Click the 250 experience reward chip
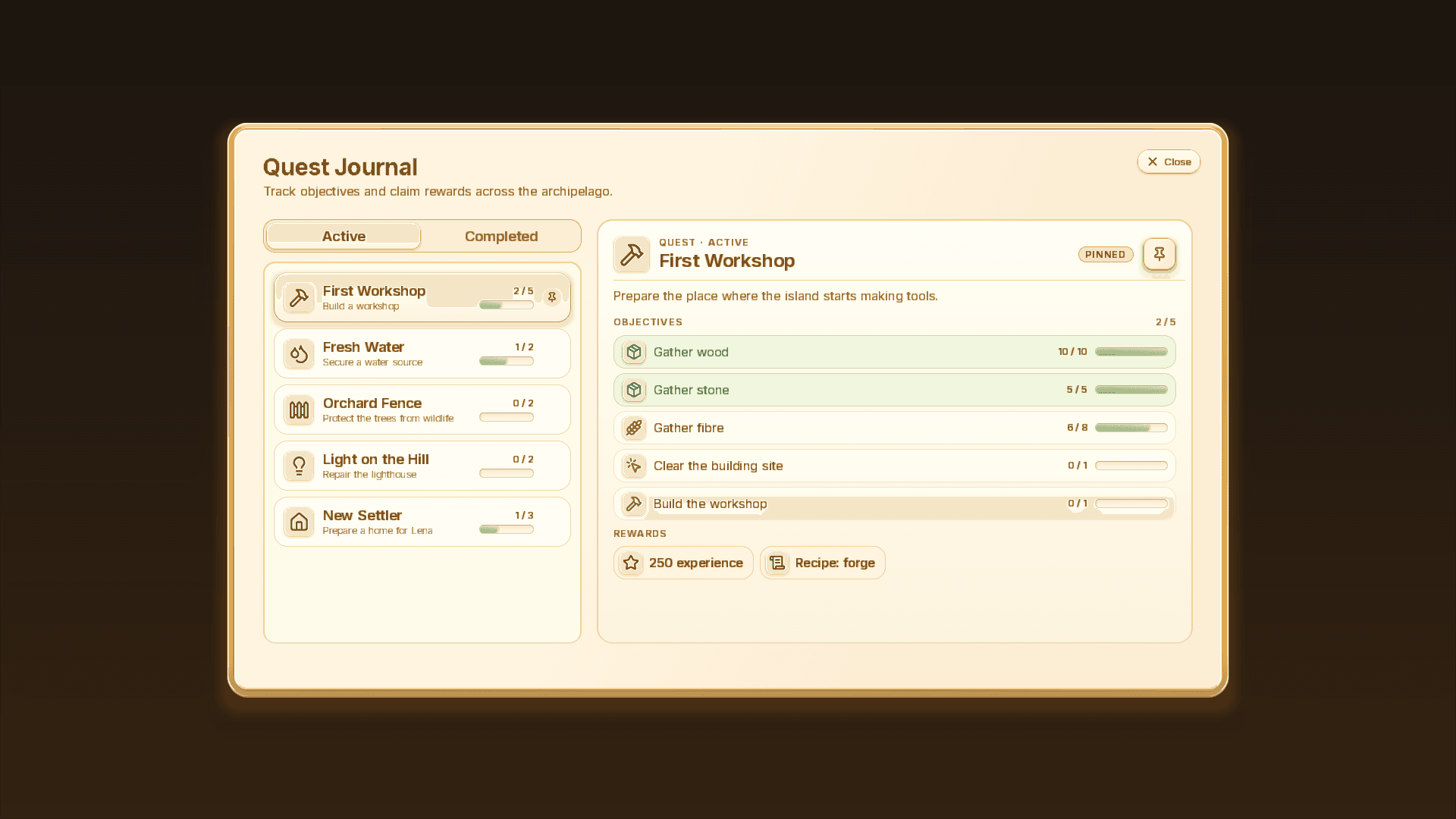The width and height of the screenshot is (1456, 819). (683, 563)
